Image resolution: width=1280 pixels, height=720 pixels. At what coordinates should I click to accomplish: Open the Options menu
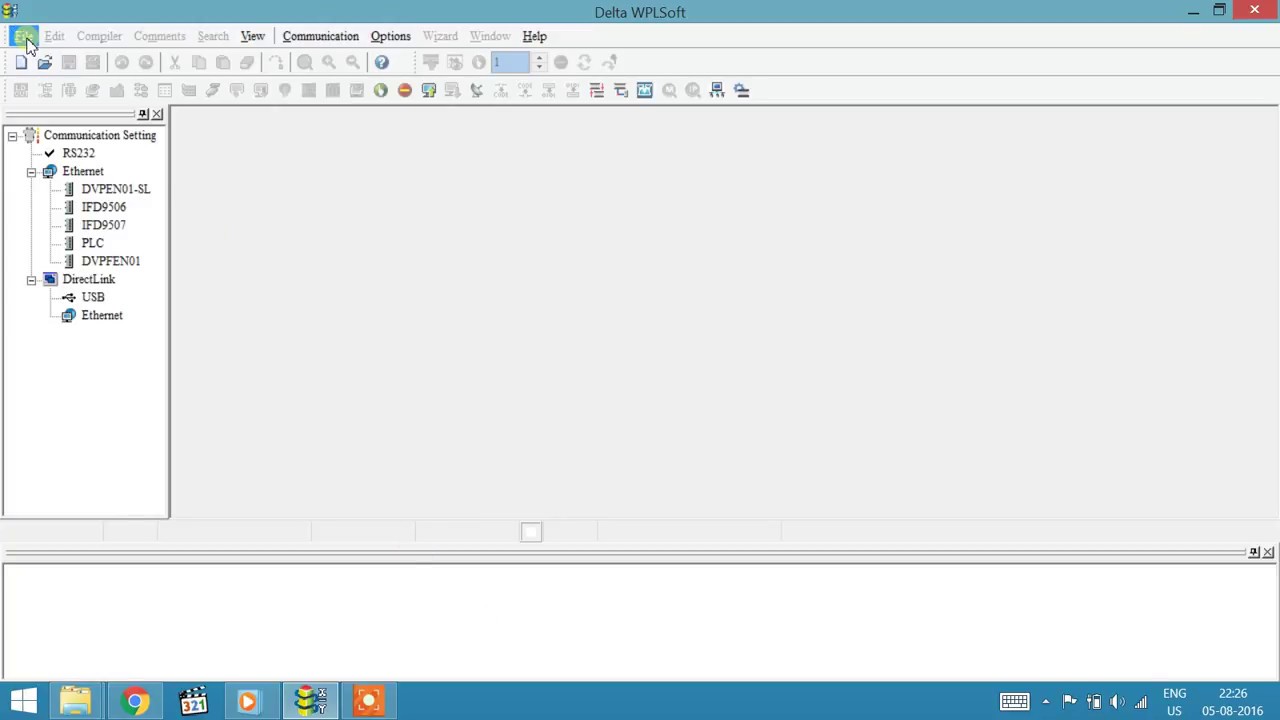tap(390, 36)
